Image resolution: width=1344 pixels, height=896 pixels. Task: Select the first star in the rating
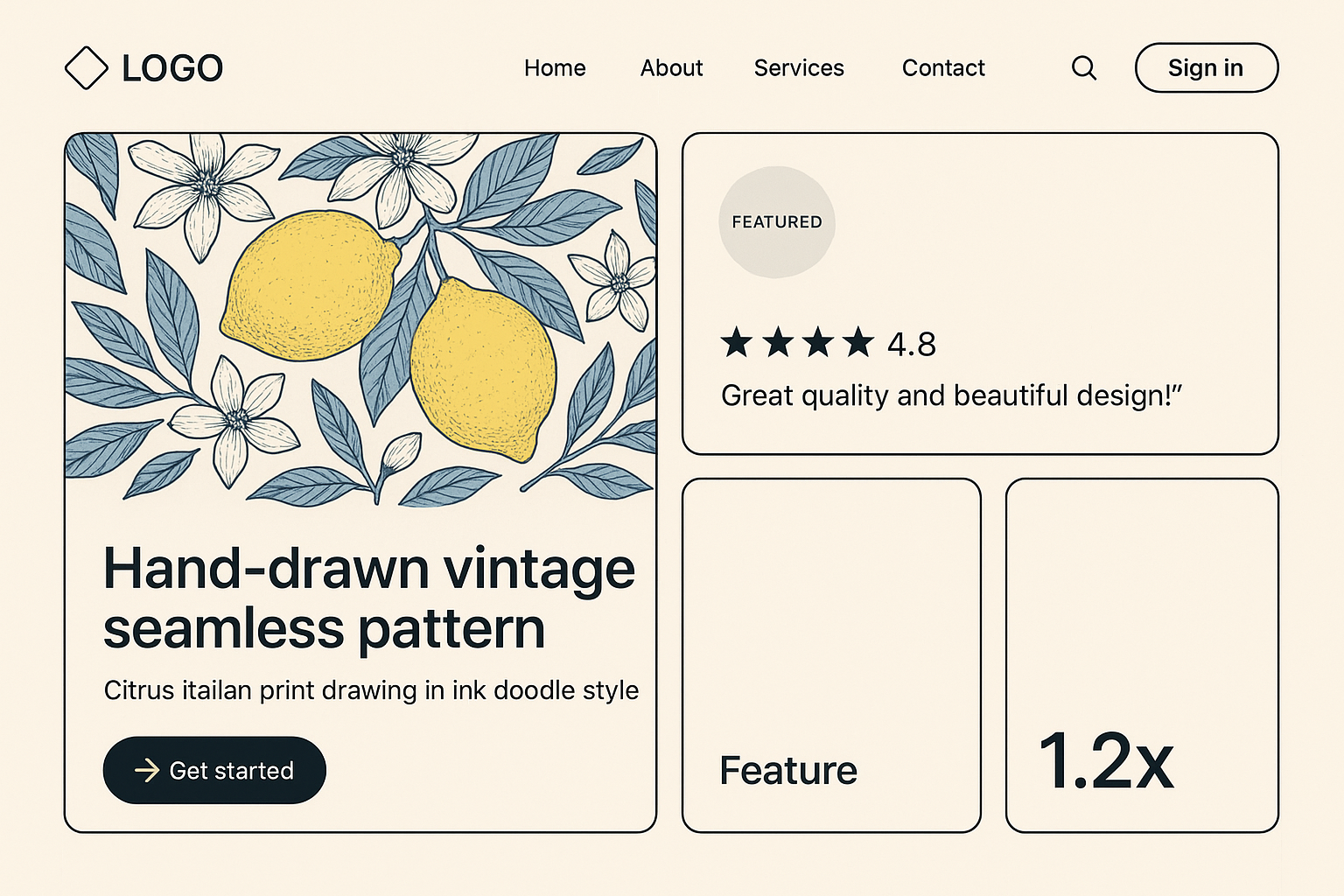(737, 342)
